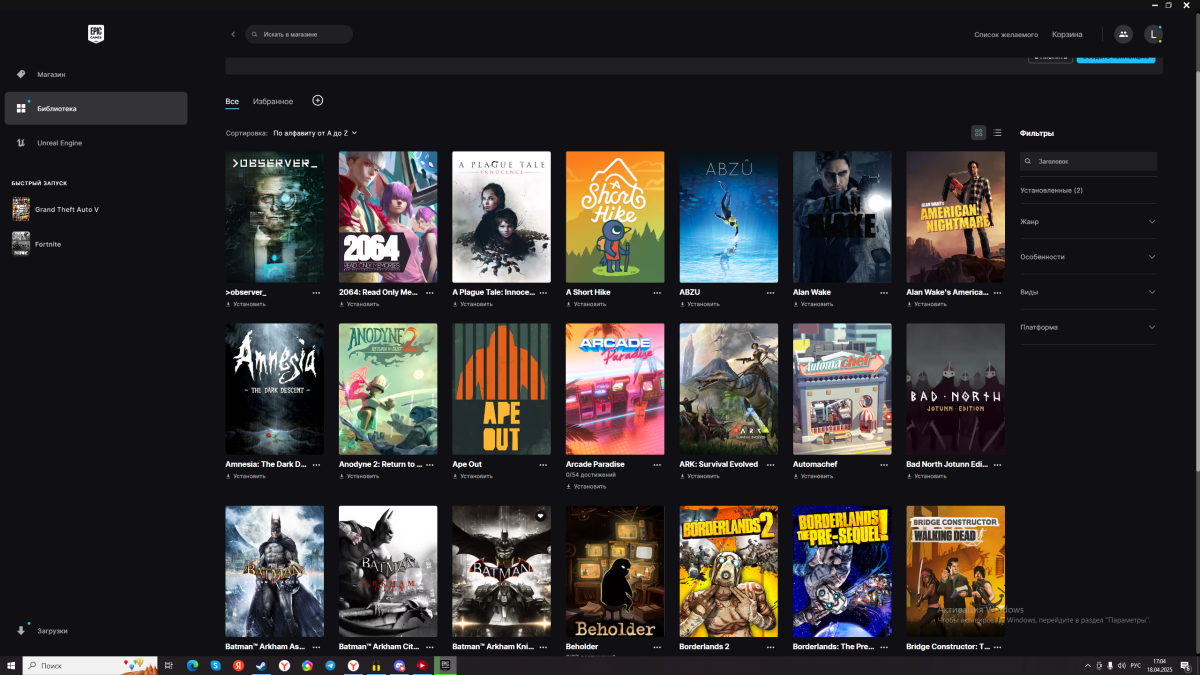Open more options for ABZU
Screen dimensions: 1200x675
[x=771, y=293]
